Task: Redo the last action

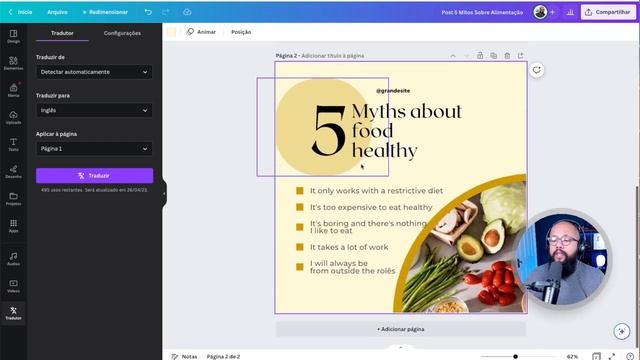Action: 165,12
